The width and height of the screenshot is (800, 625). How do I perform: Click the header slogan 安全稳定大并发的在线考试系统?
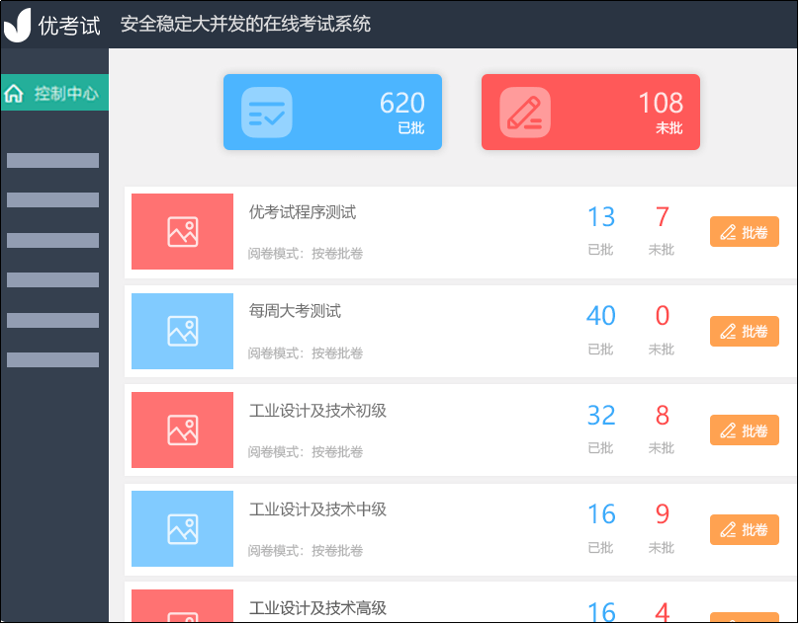click(x=245, y=24)
